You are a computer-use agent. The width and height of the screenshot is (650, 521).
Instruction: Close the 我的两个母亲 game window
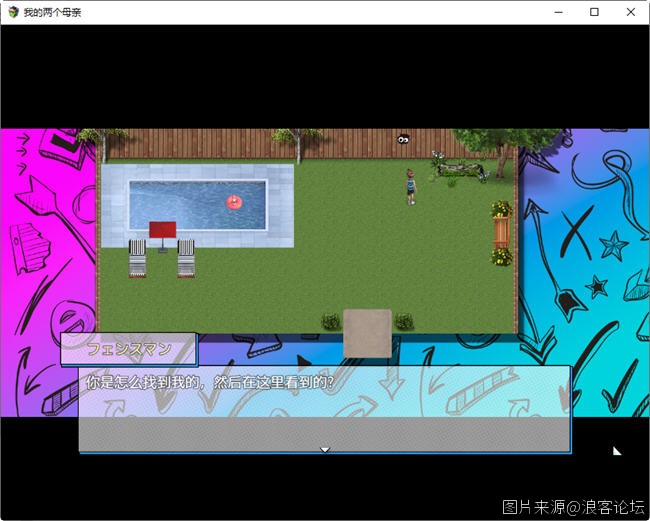click(631, 12)
